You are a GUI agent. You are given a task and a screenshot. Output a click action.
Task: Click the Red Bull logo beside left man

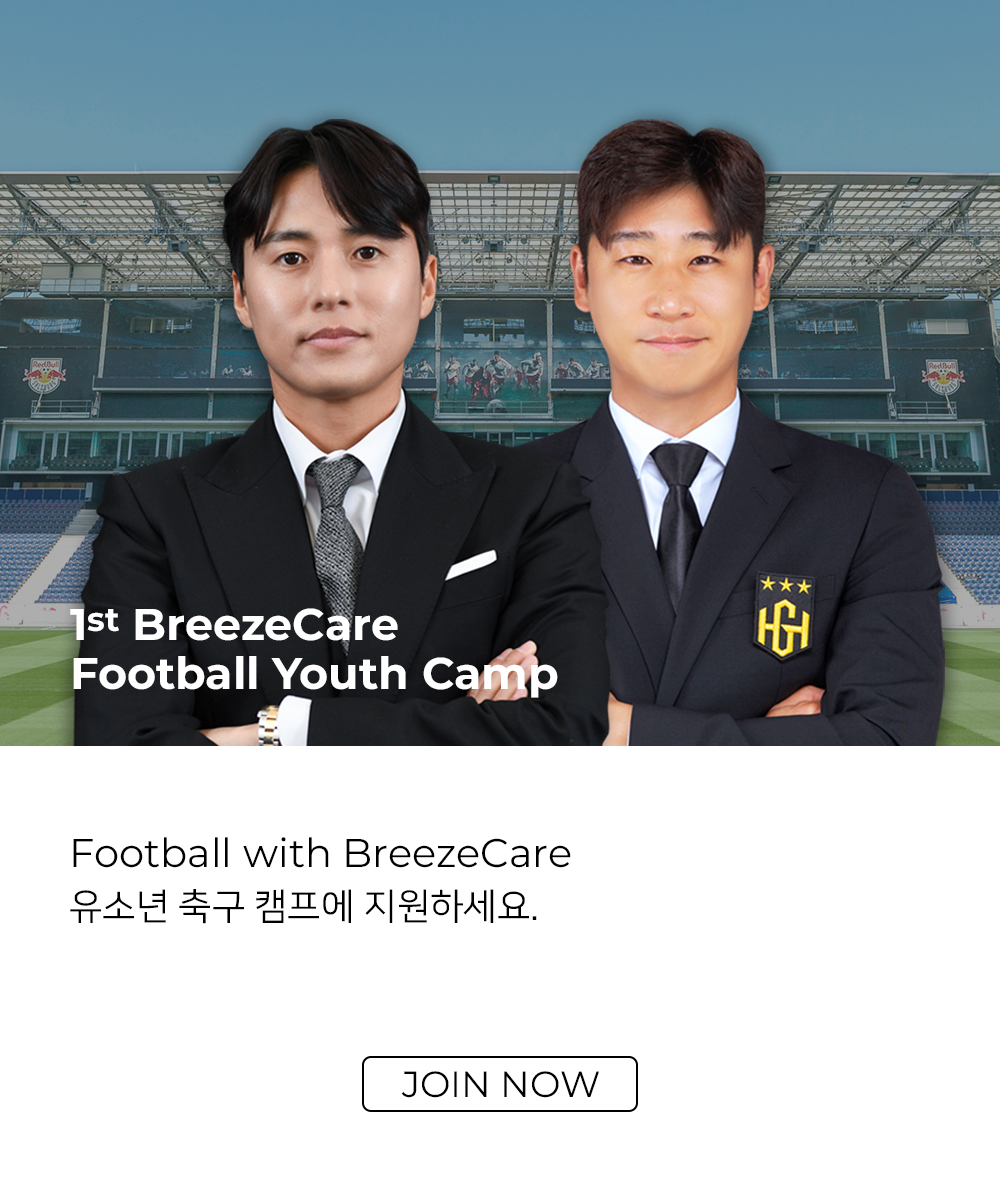43,377
